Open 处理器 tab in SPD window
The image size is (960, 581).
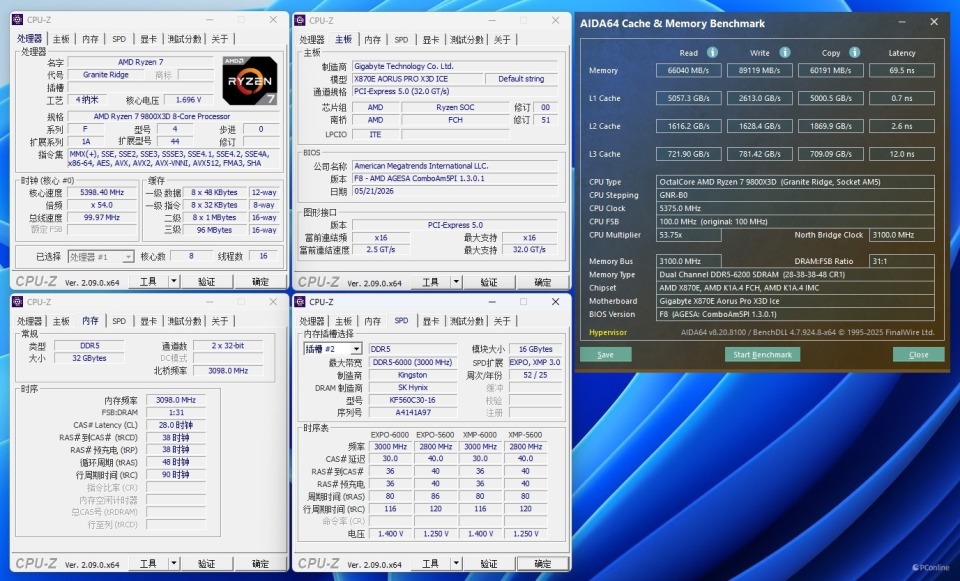tap(312, 321)
